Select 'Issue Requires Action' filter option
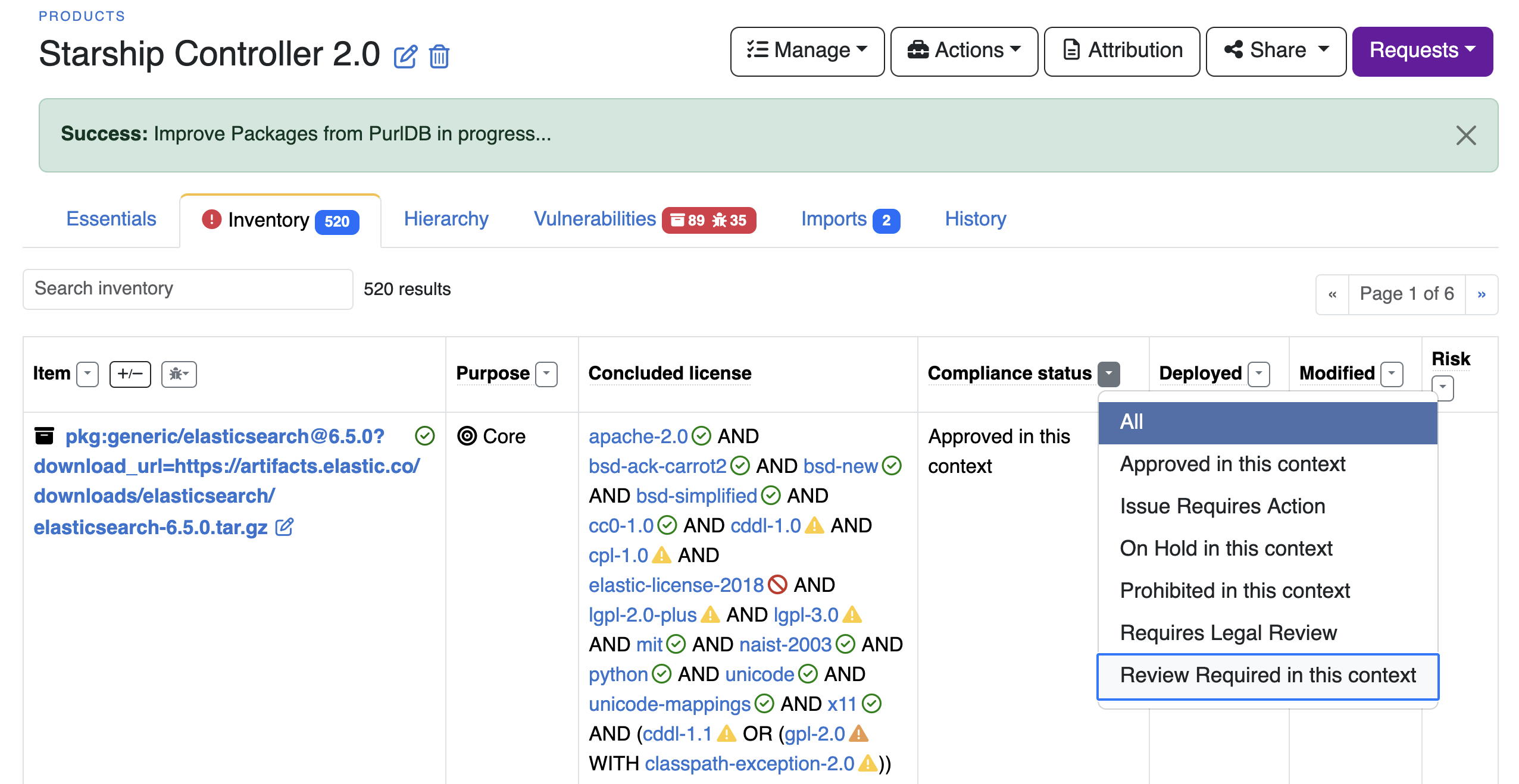Screen dimensions: 1519x784 coord(1268,506)
